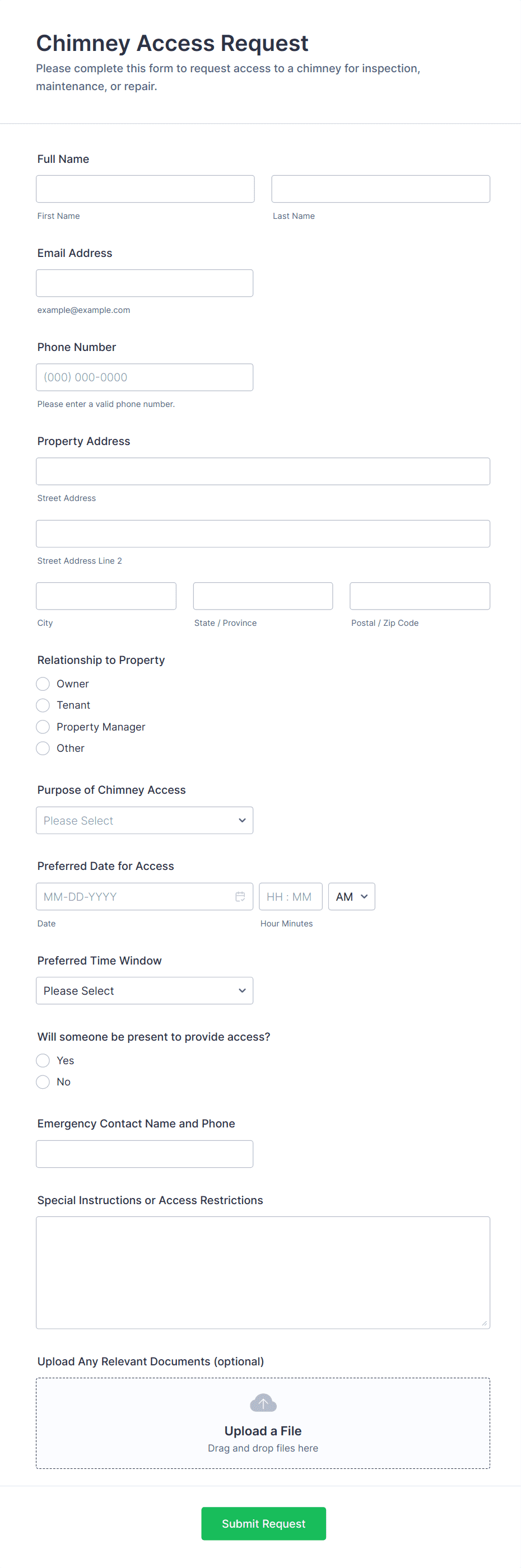Focus the Email Address field
This screenshot has width=521, height=1568.
(145, 283)
